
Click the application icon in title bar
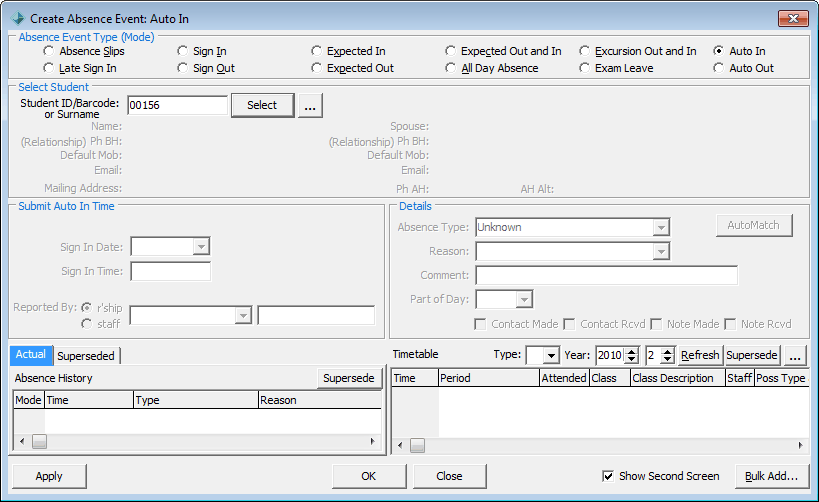coord(17,18)
